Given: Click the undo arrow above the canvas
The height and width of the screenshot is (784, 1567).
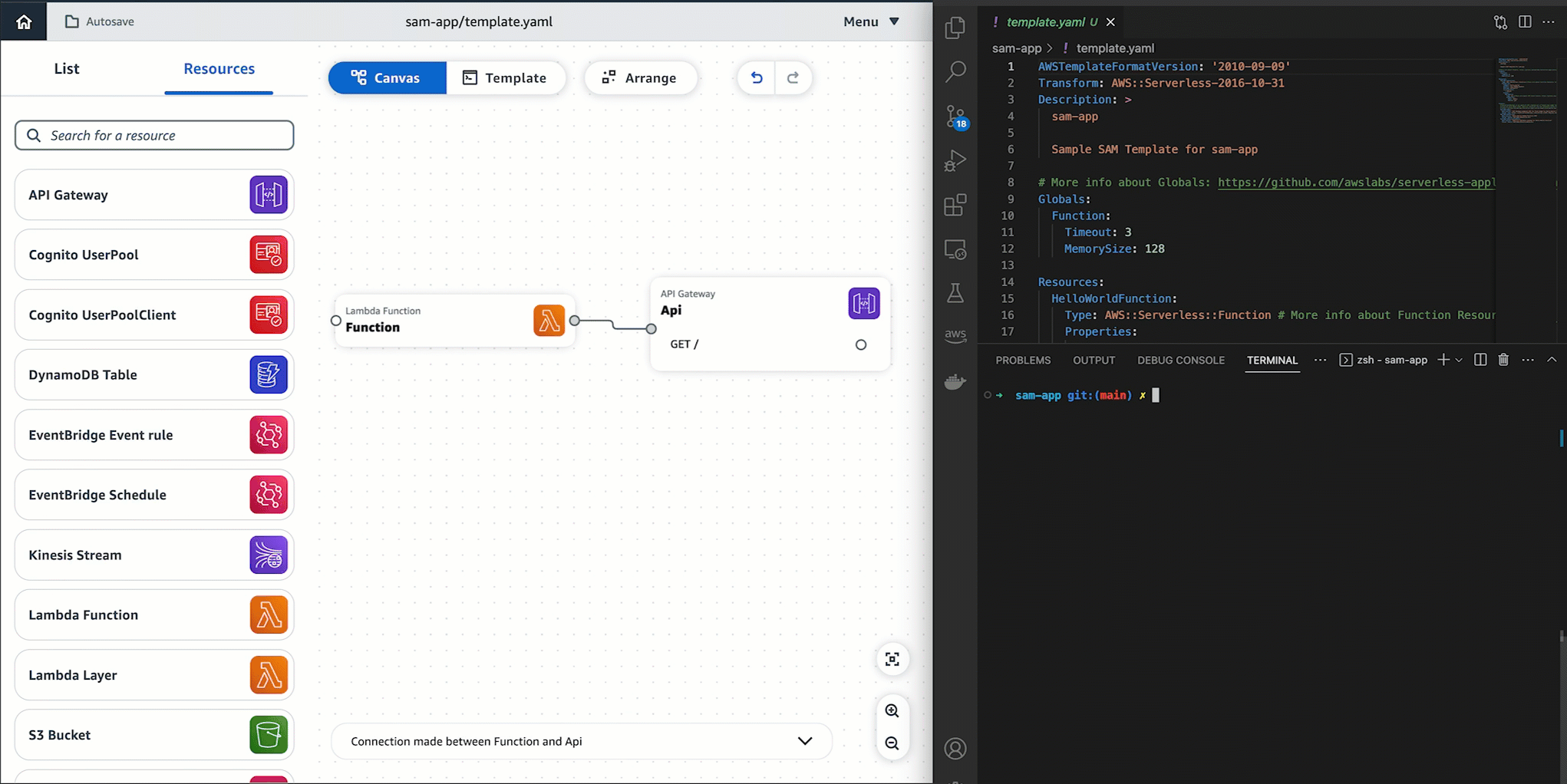Looking at the screenshot, I should pyautogui.click(x=756, y=77).
